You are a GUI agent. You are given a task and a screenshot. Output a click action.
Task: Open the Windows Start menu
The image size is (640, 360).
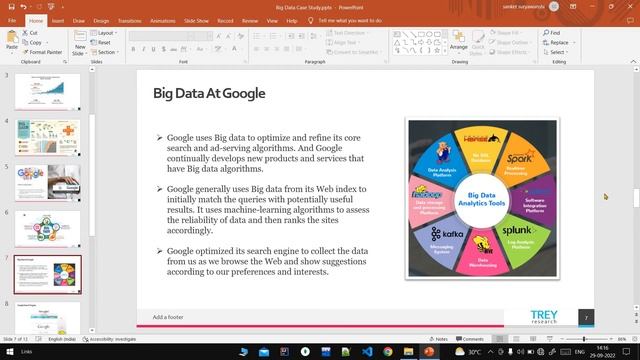10,351
